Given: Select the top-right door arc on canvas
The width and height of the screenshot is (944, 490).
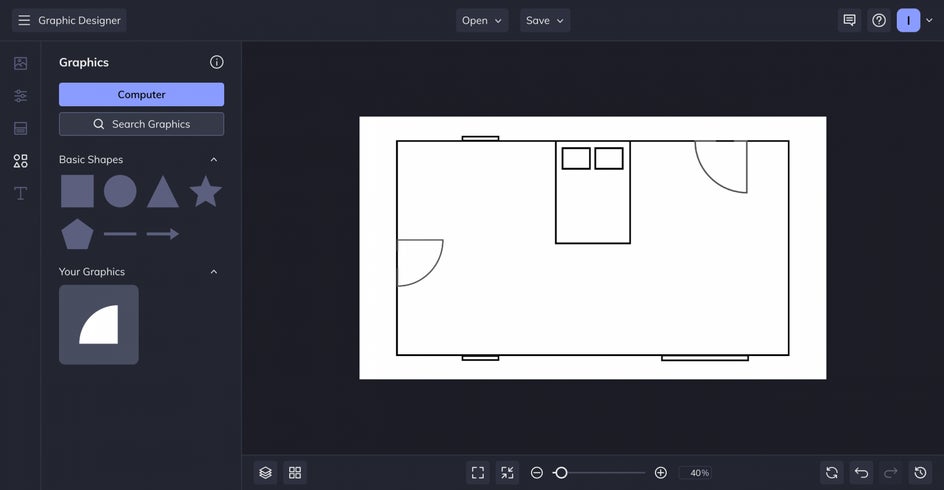Looking at the screenshot, I should (721, 167).
